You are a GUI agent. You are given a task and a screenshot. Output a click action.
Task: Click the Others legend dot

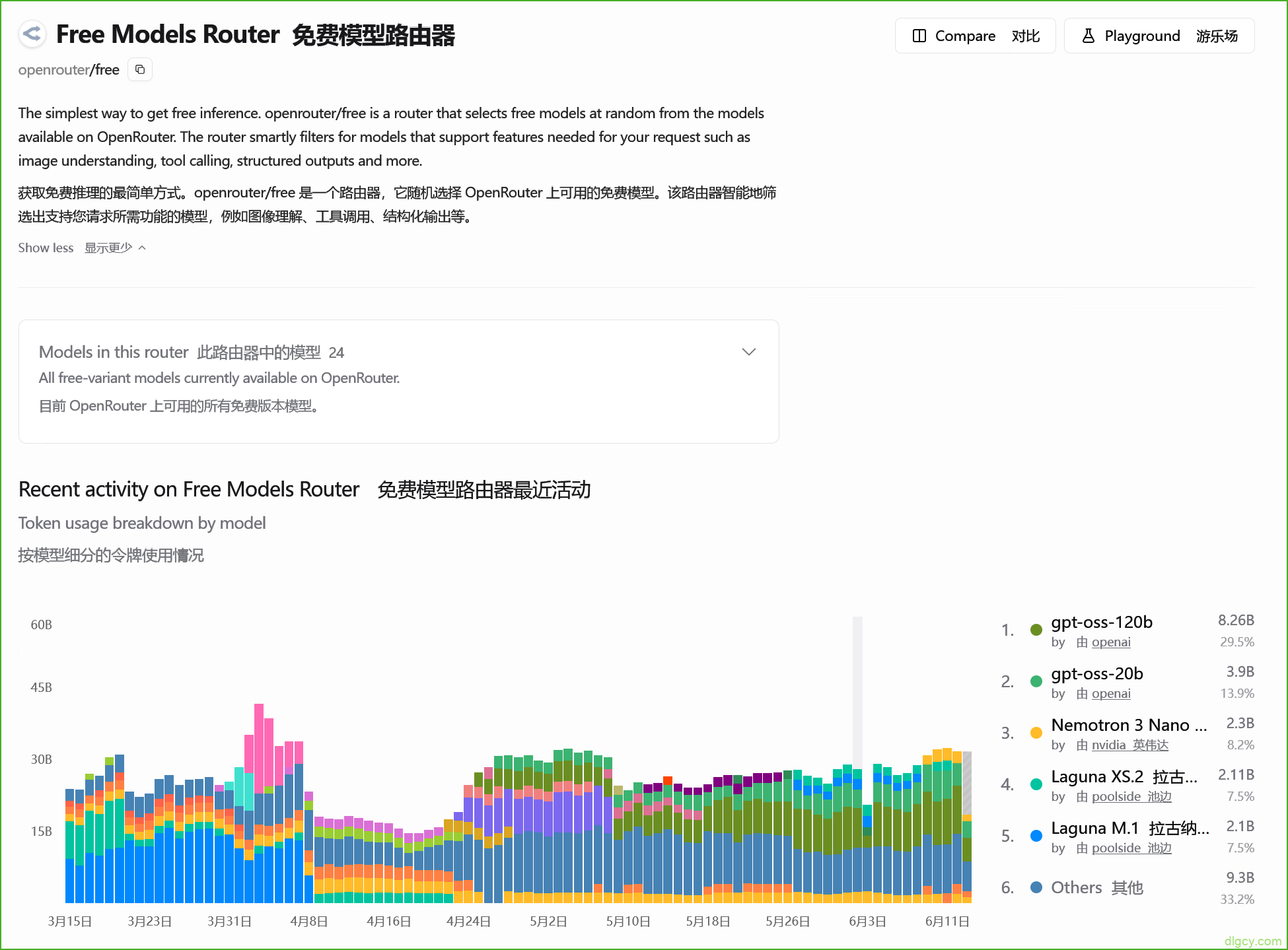click(1036, 887)
